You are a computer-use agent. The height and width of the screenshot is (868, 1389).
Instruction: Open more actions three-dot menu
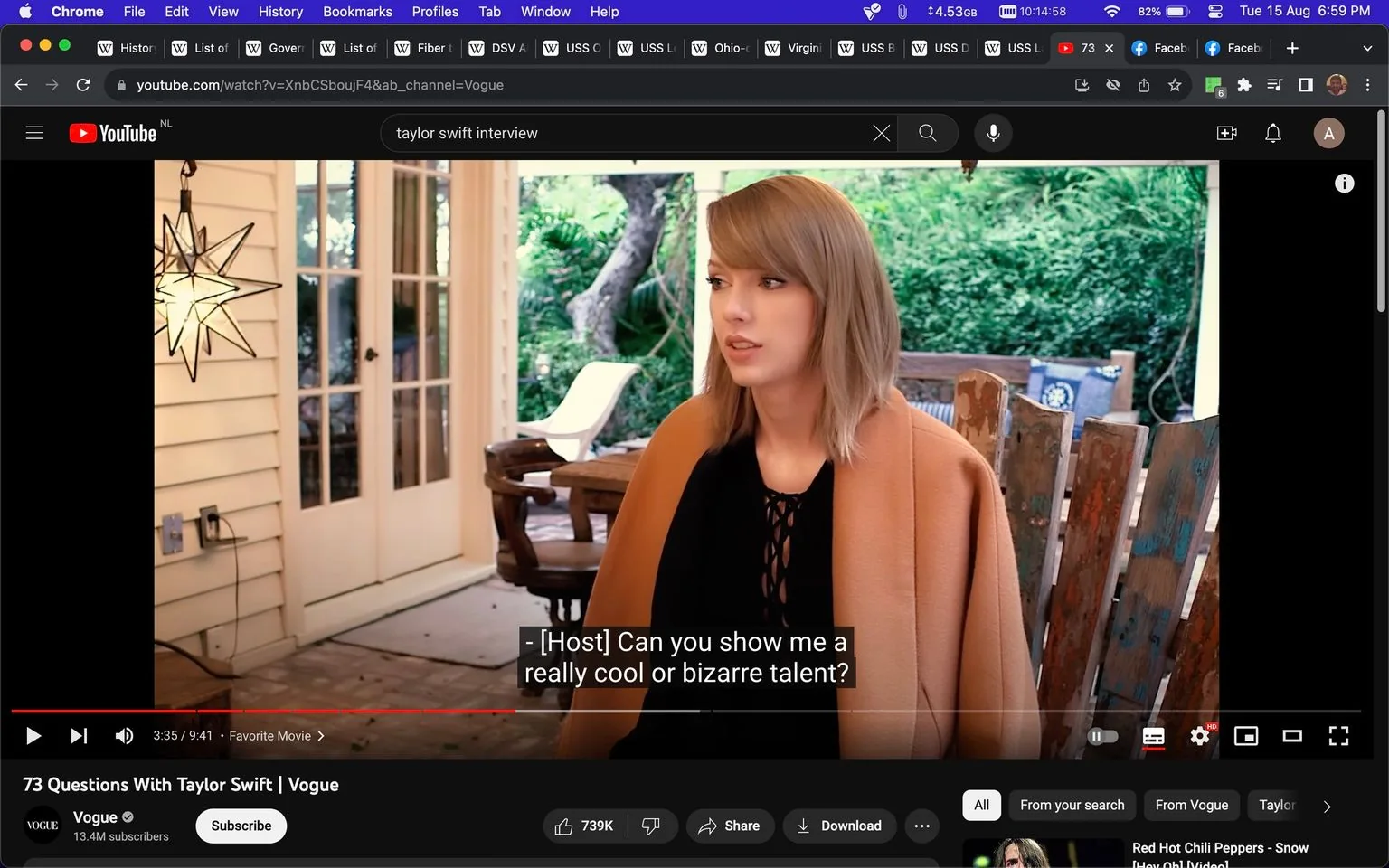tap(921, 826)
